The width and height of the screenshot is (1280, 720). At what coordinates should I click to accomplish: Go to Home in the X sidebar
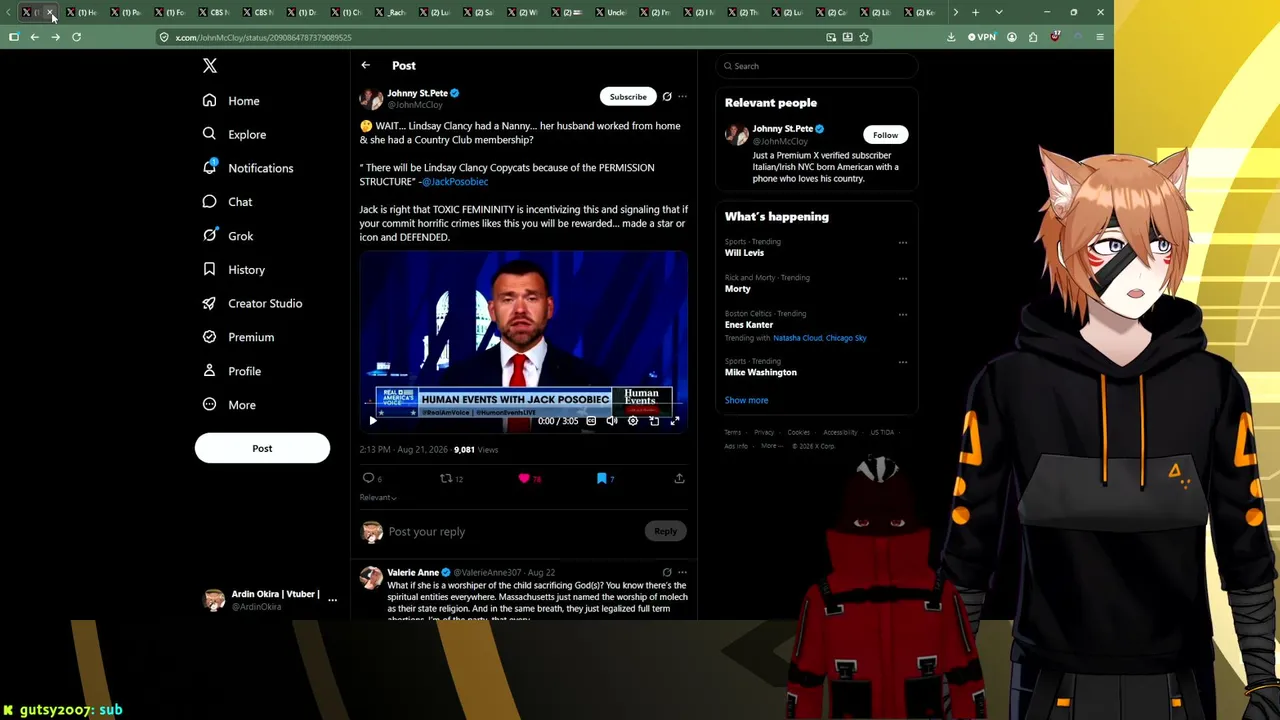click(x=231, y=101)
